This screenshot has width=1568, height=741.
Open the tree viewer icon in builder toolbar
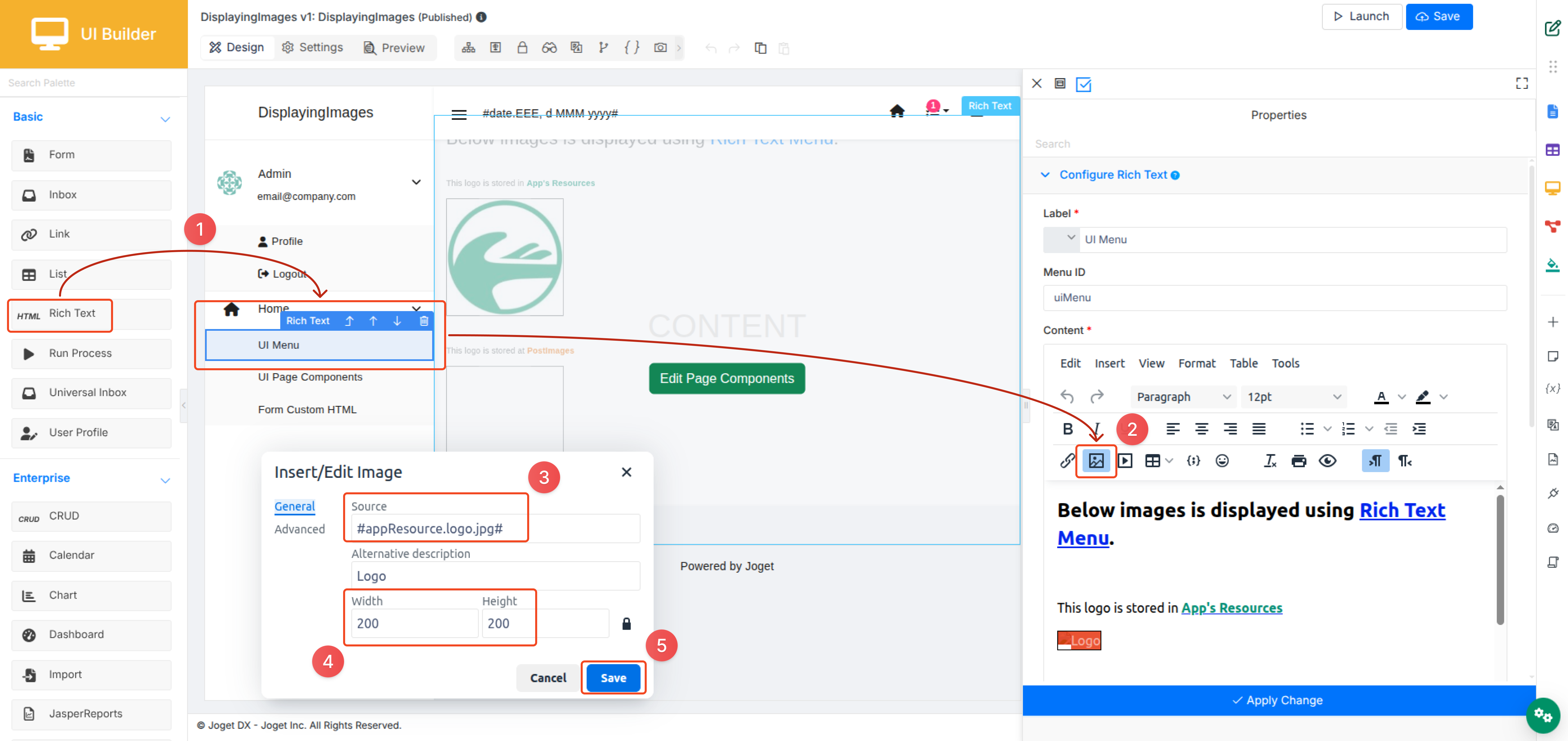[468, 48]
